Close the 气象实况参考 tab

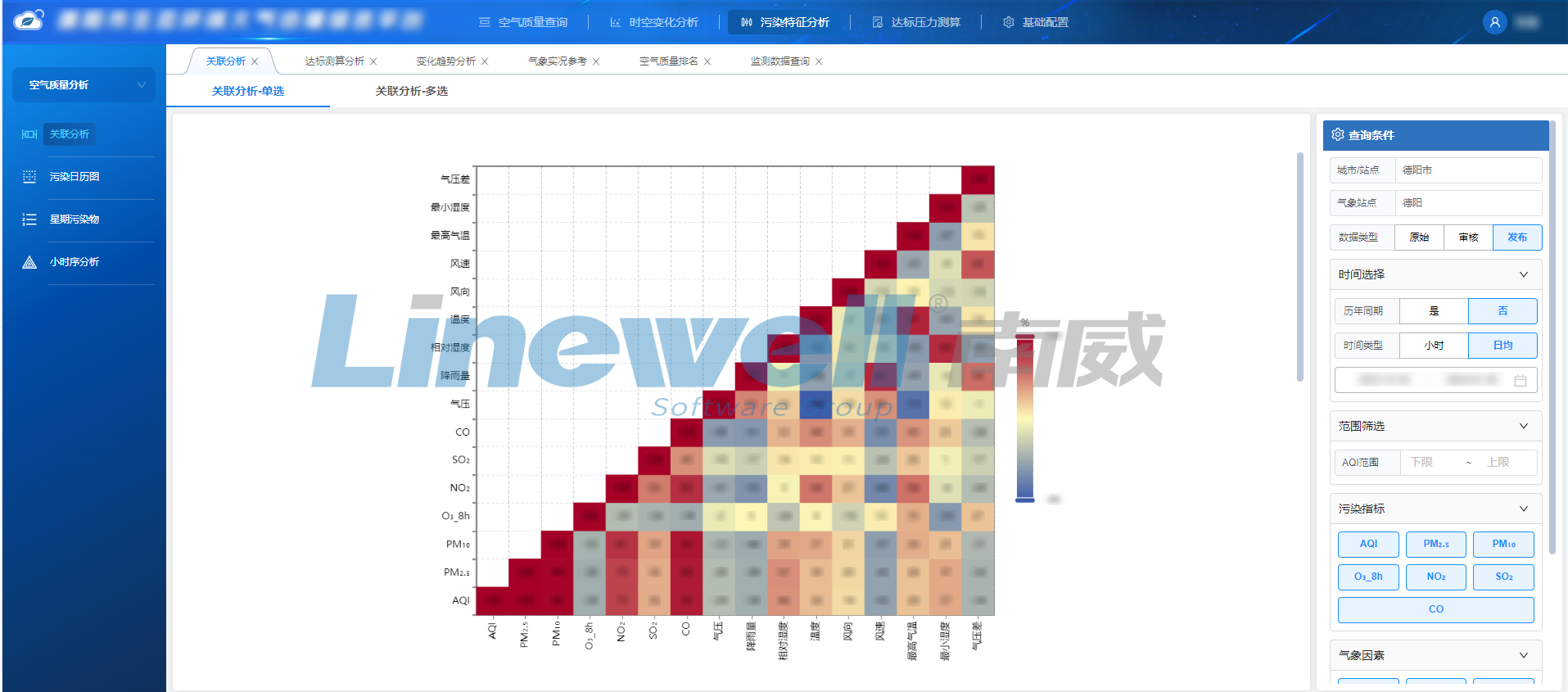pyautogui.click(x=596, y=61)
